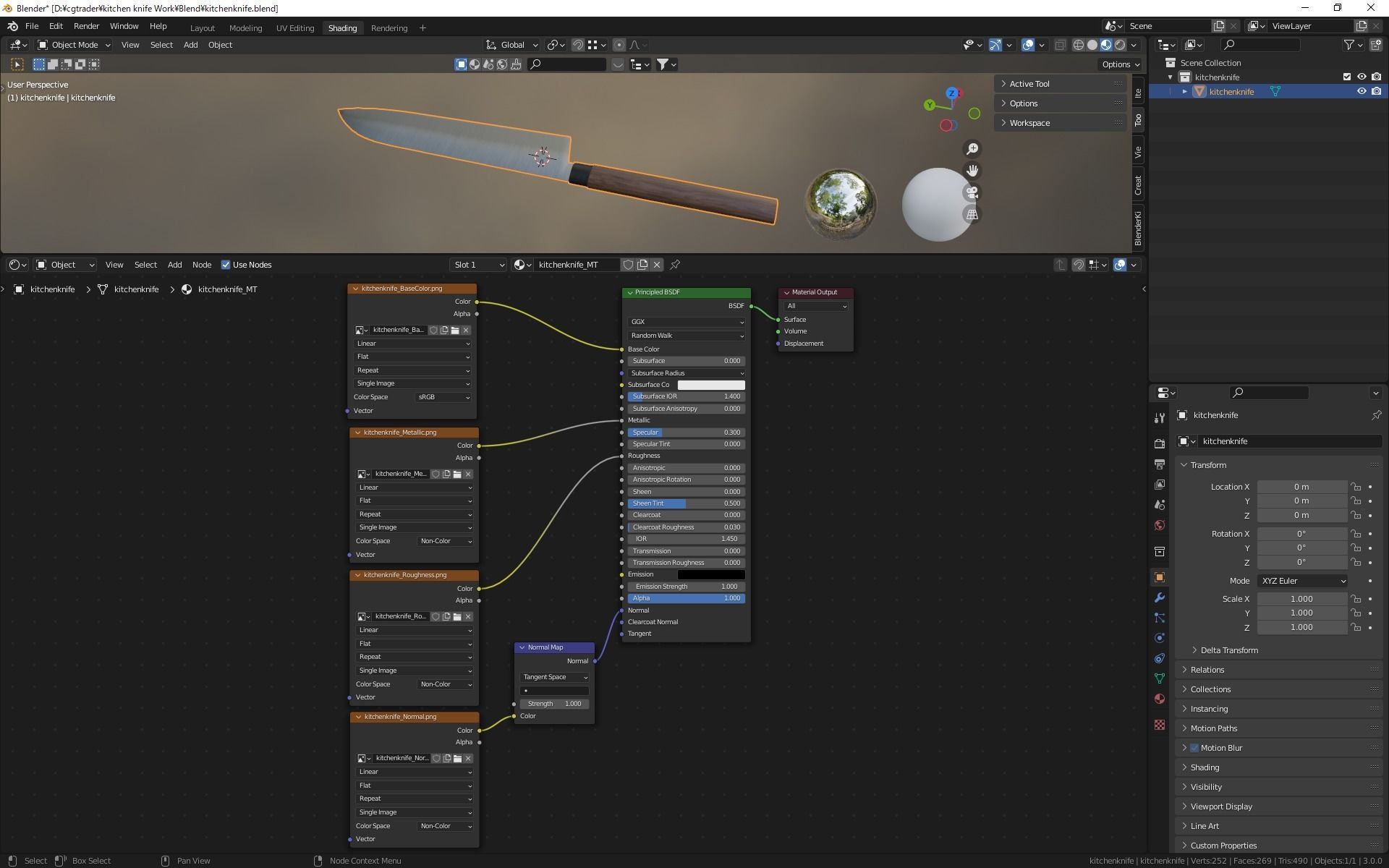Open Material properties tab icon

coord(1160,699)
